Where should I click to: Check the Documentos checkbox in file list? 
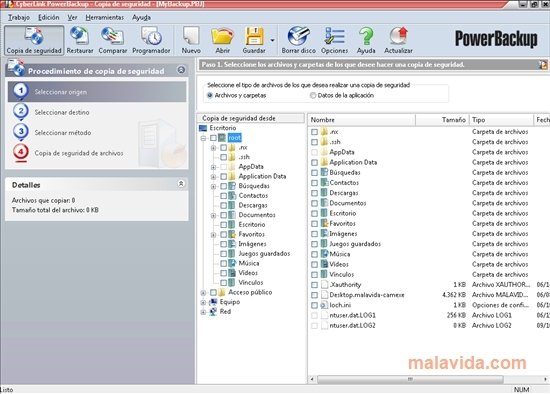coord(315,203)
